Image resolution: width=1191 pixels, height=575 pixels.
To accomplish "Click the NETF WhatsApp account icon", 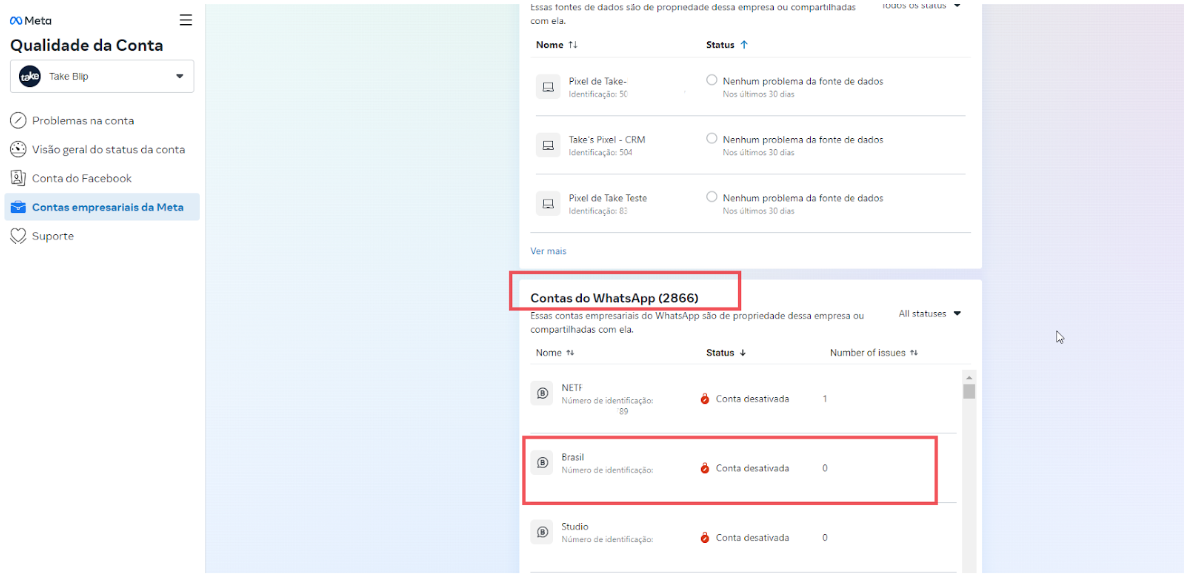I will click(542, 393).
